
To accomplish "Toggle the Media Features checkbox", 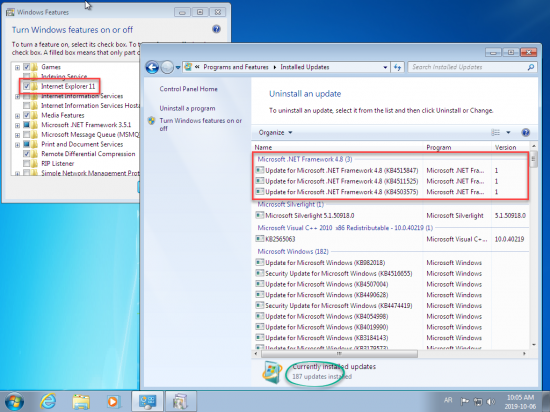I will 27,115.
